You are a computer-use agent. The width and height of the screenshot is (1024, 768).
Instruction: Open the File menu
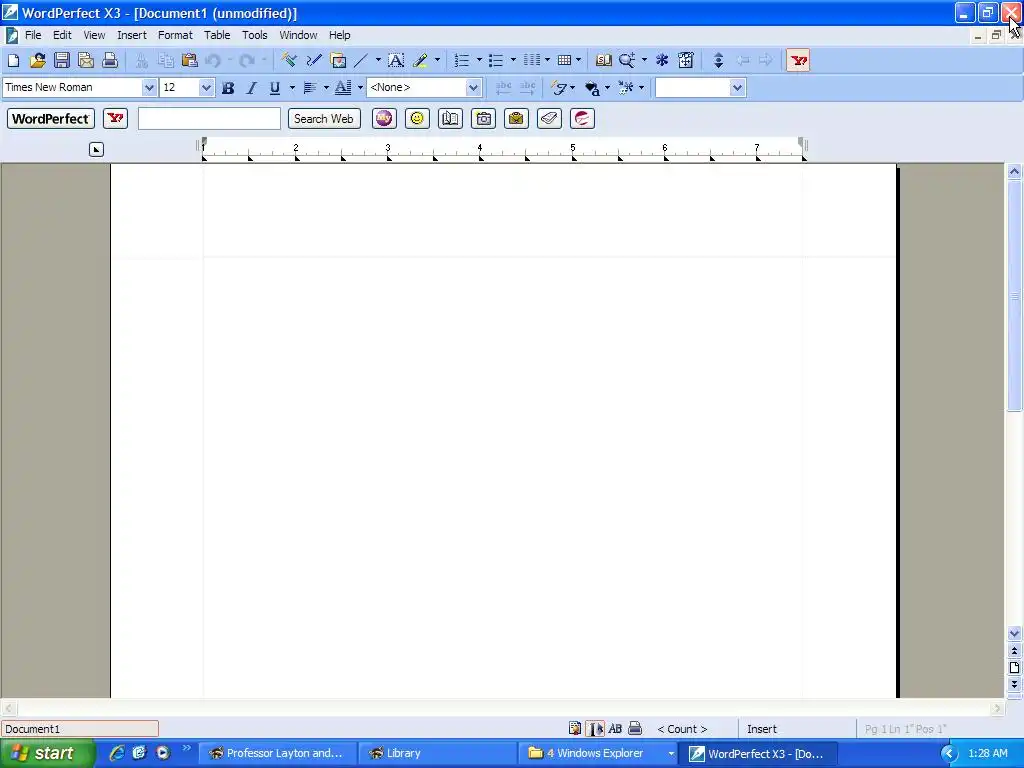point(33,35)
